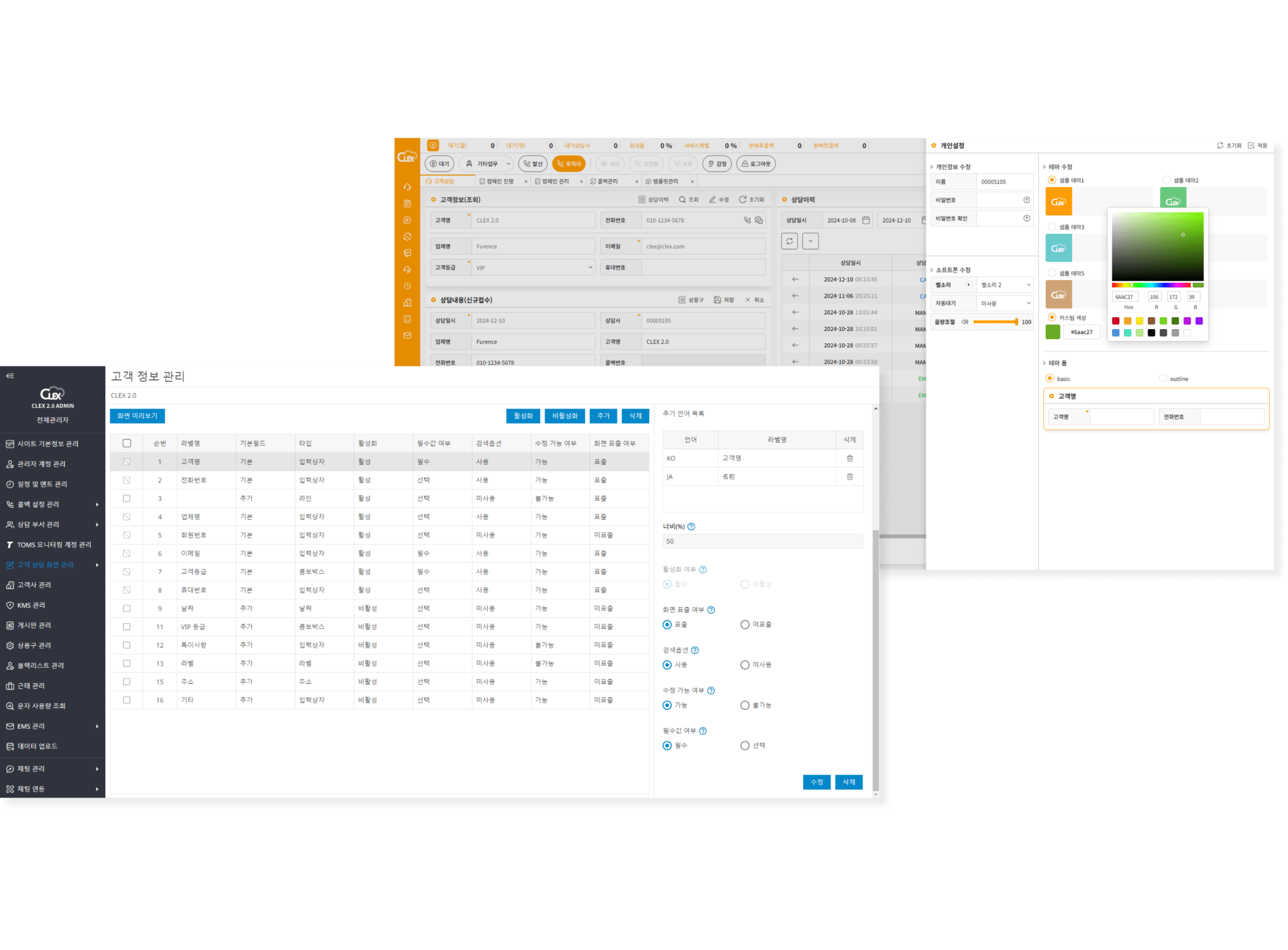Click the refresh icon button in 상담이력
Screen dimensions: 1288x950
(789, 241)
